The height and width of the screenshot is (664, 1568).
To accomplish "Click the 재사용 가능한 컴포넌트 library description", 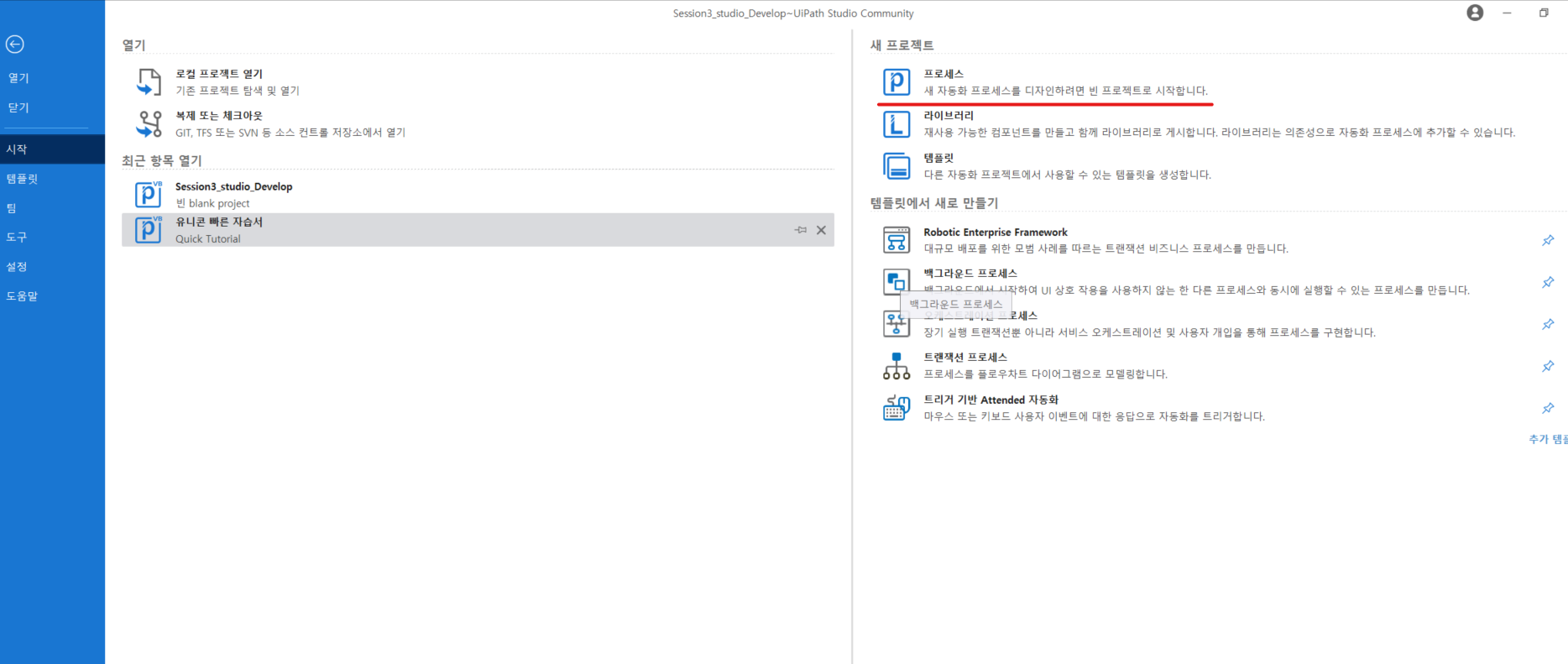I will click(x=1220, y=133).
